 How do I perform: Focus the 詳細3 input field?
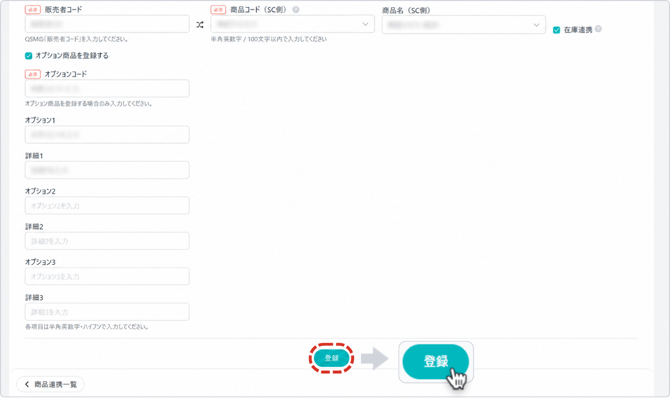(x=107, y=312)
